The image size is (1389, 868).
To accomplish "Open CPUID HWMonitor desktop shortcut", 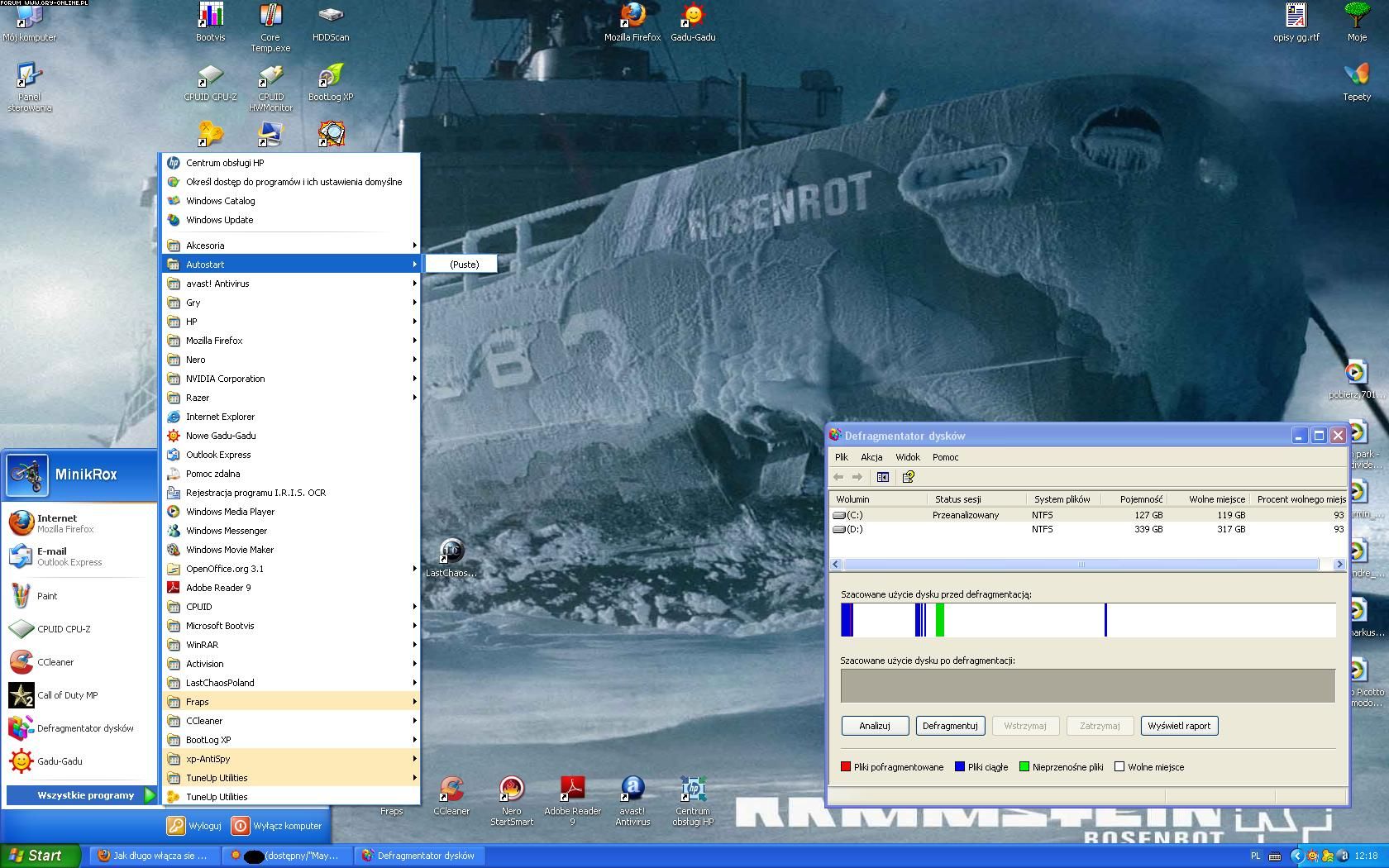I will coord(270,88).
